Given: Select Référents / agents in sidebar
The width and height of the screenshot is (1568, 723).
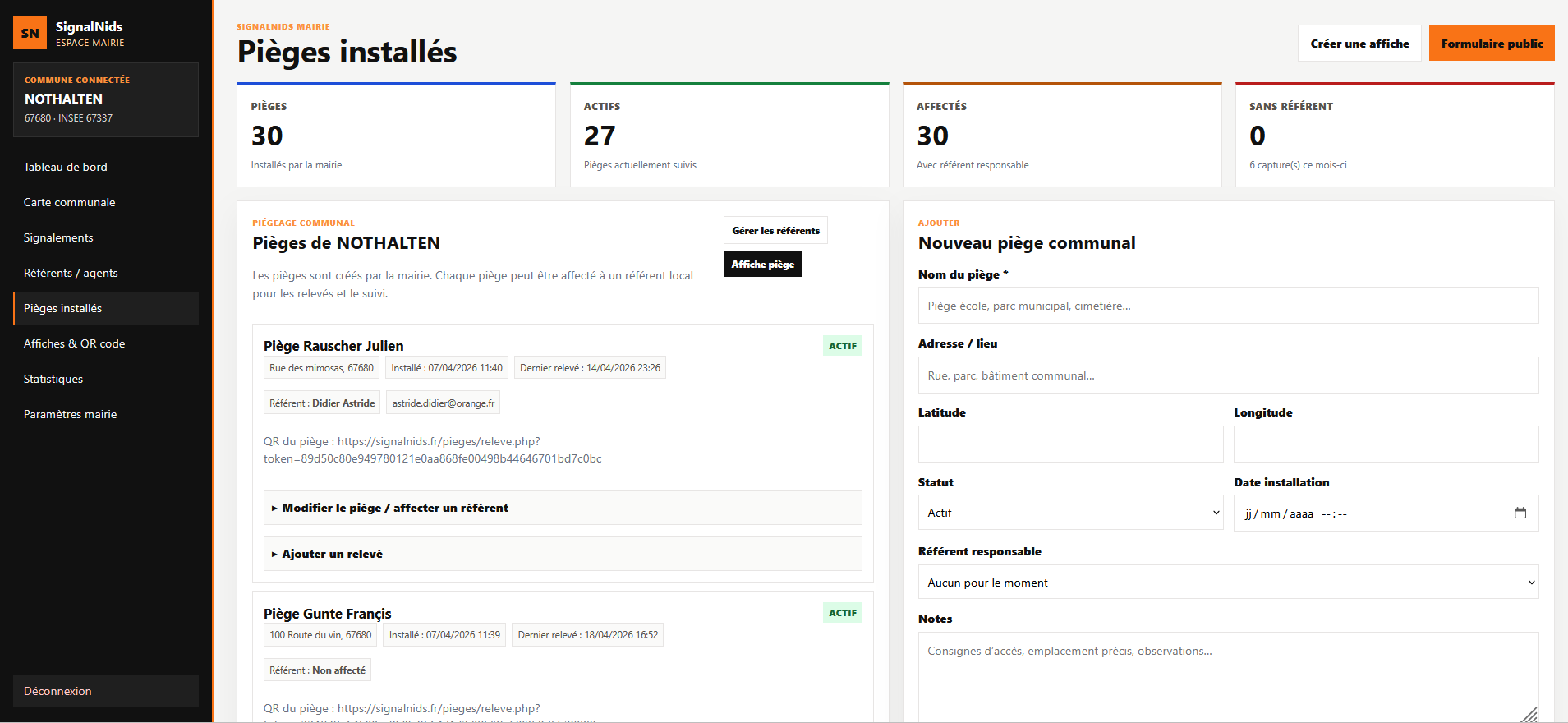Looking at the screenshot, I should tap(106, 273).
